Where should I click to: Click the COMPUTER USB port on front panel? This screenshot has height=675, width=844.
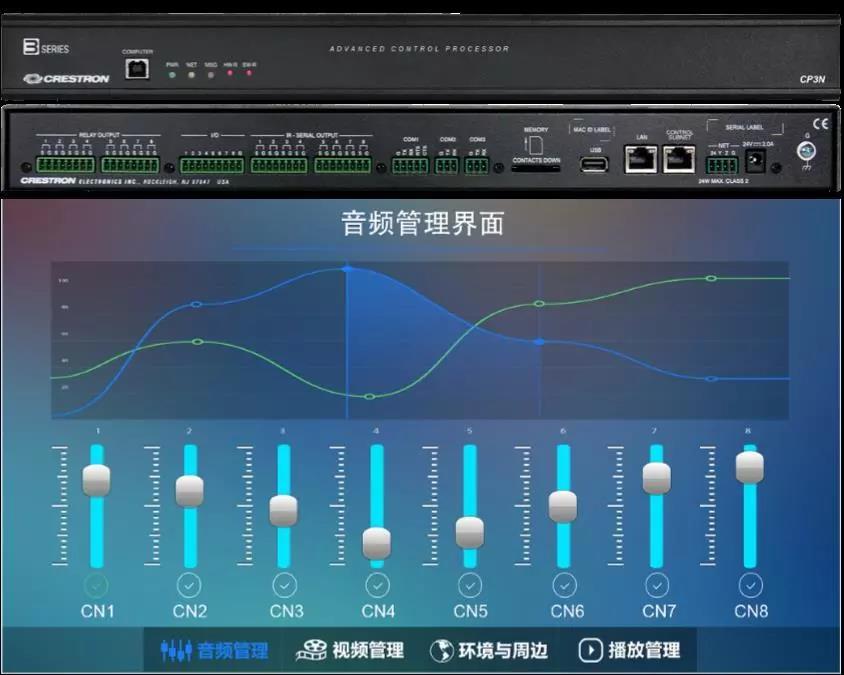(x=137, y=69)
